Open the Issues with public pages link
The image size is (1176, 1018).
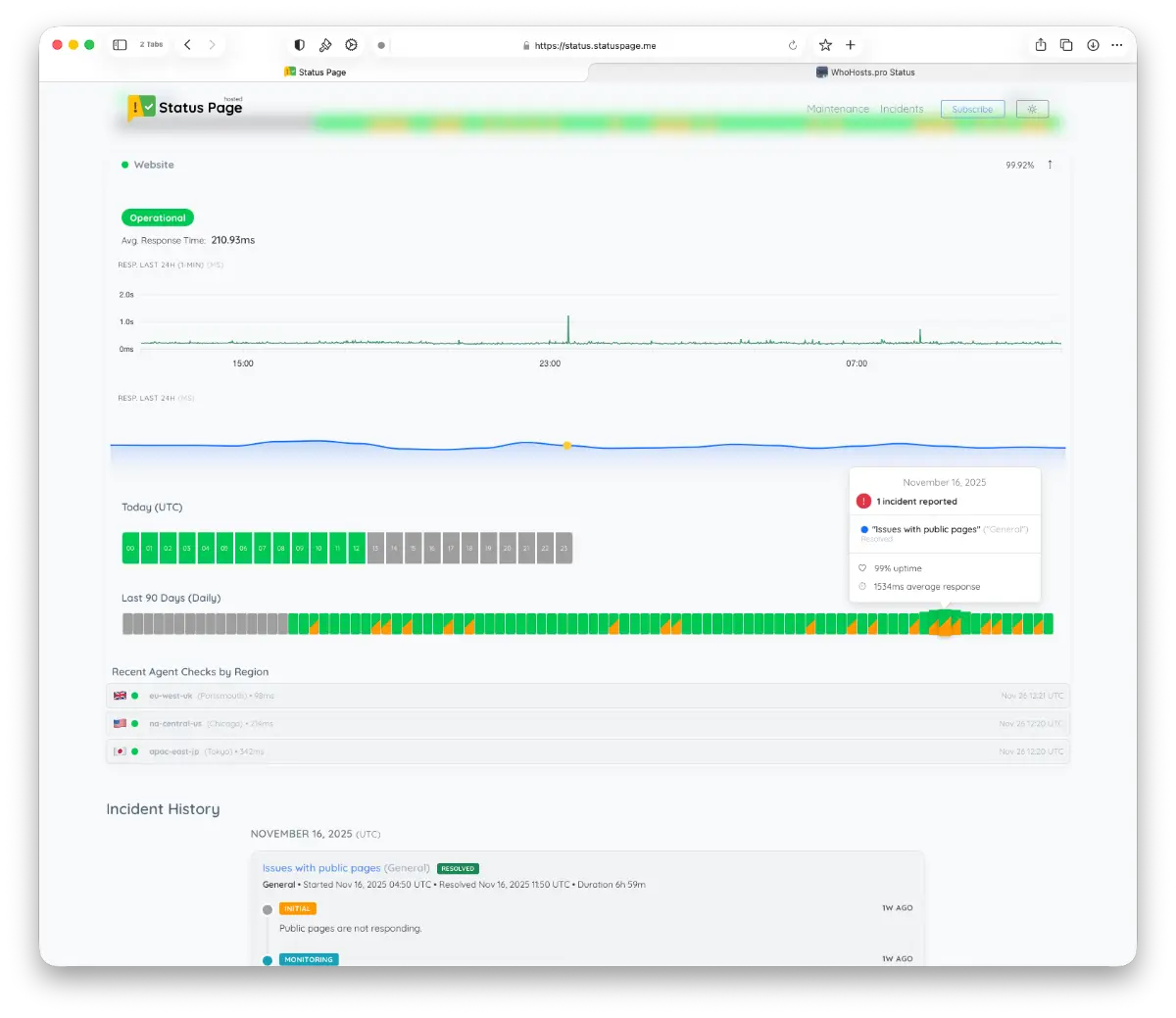321,868
